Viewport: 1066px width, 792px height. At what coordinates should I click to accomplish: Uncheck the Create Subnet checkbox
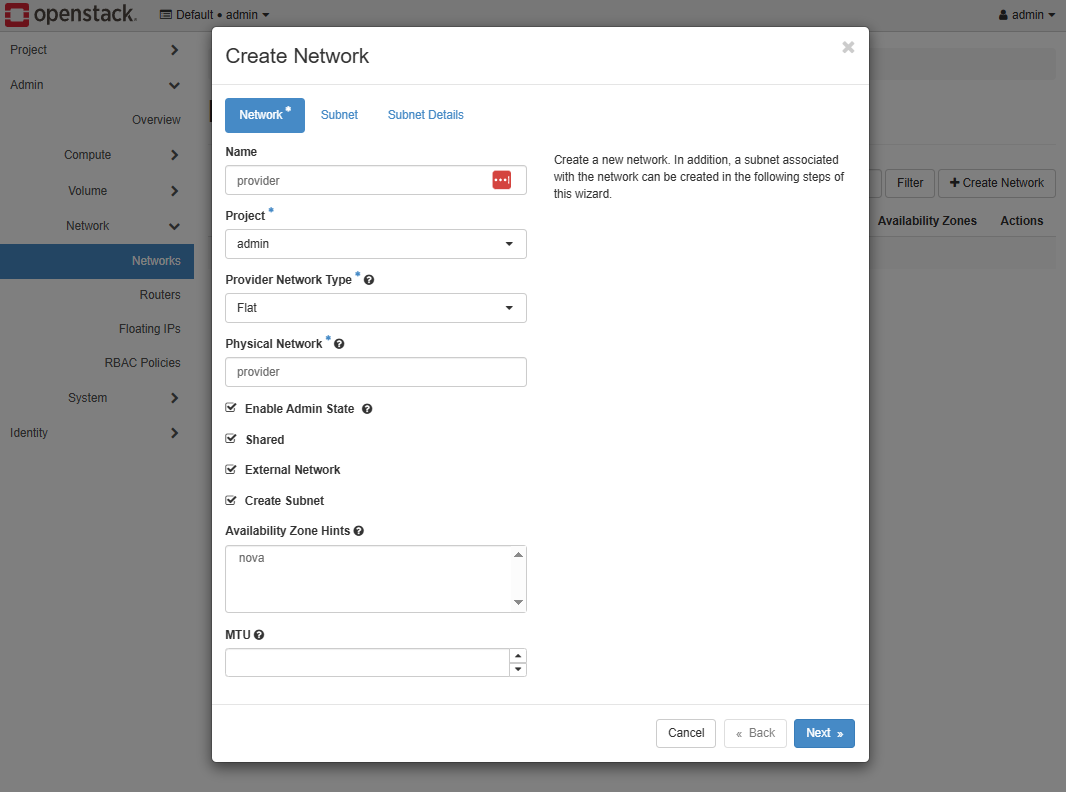point(231,500)
